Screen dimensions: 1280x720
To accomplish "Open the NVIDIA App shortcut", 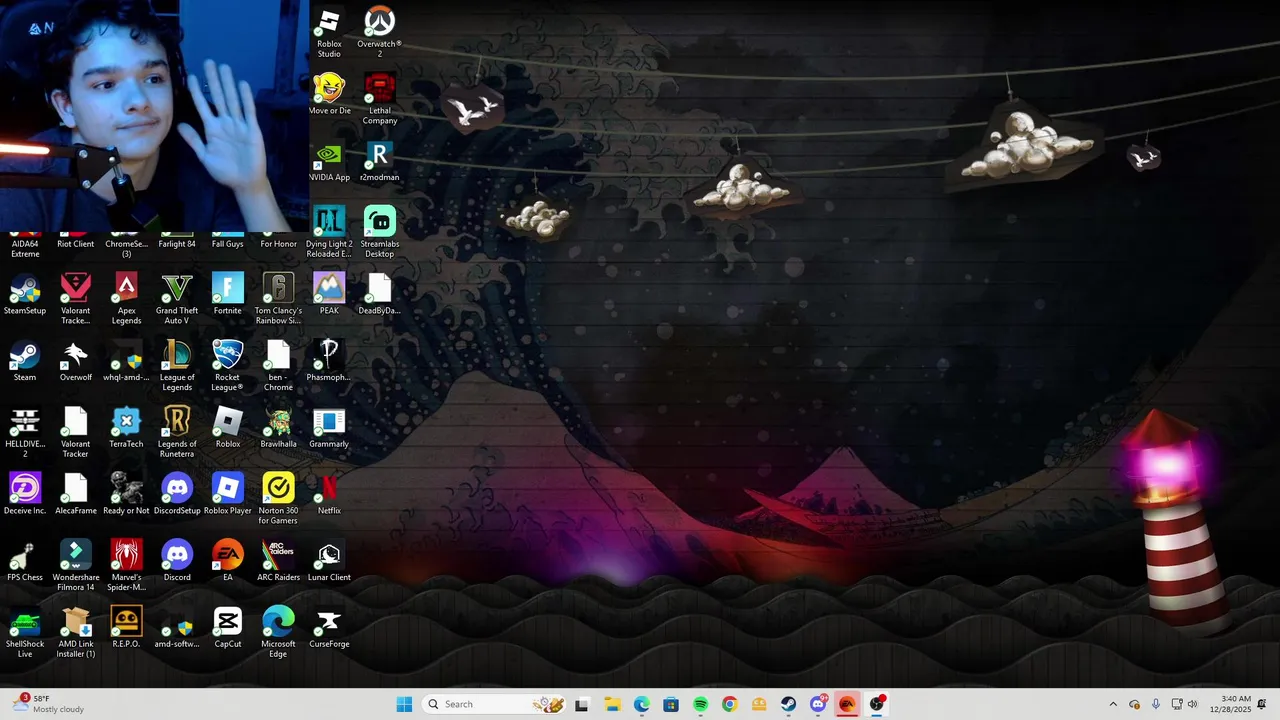I will point(329,161).
